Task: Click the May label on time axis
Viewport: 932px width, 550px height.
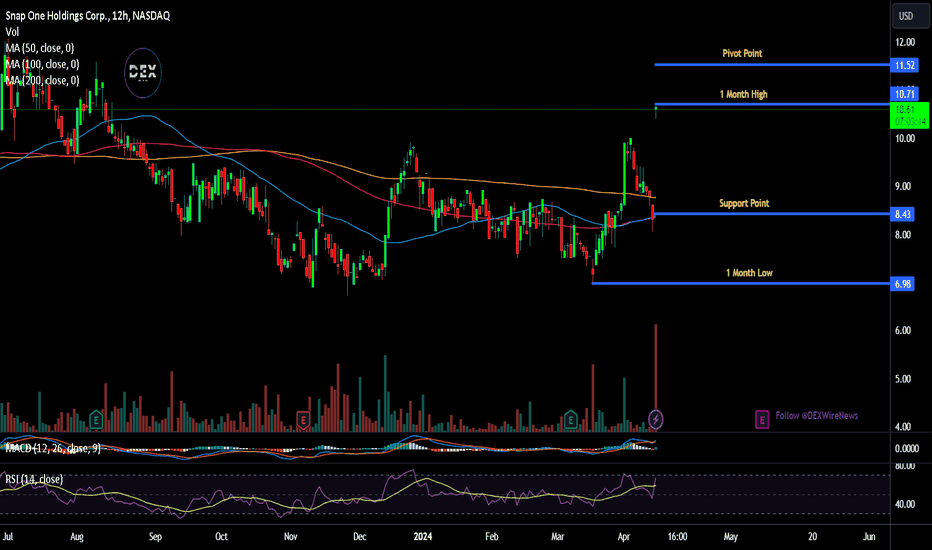Action: (x=731, y=536)
